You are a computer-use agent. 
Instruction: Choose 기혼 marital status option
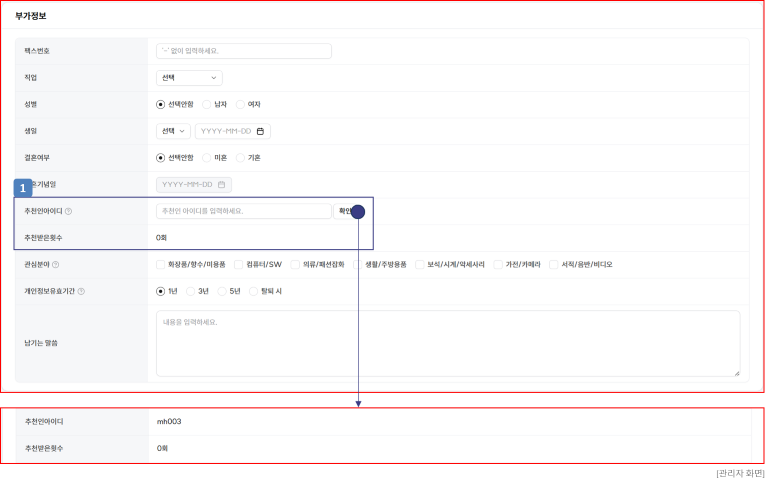coord(240,158)
